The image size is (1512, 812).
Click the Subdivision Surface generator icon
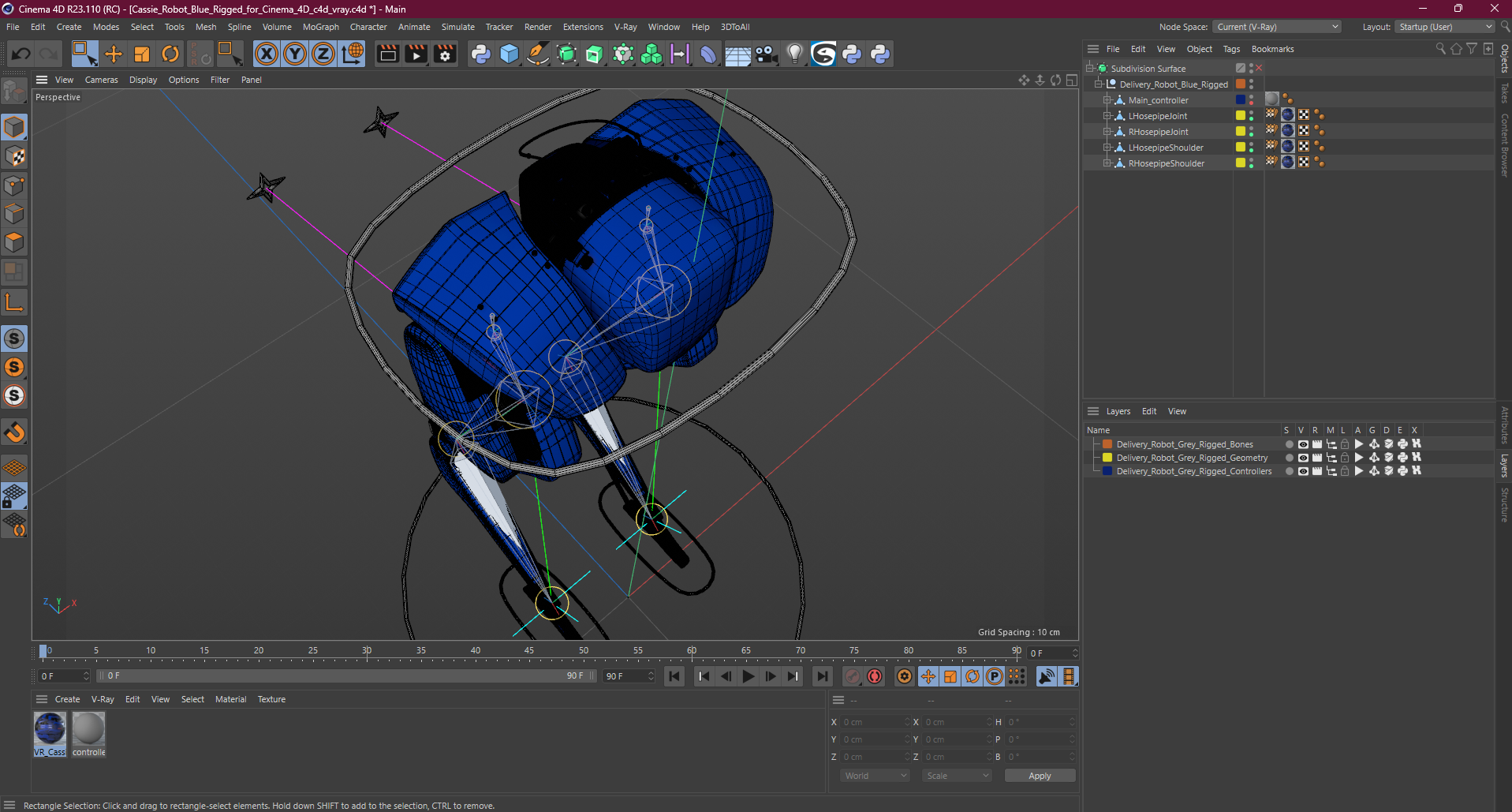pos(566,54)
